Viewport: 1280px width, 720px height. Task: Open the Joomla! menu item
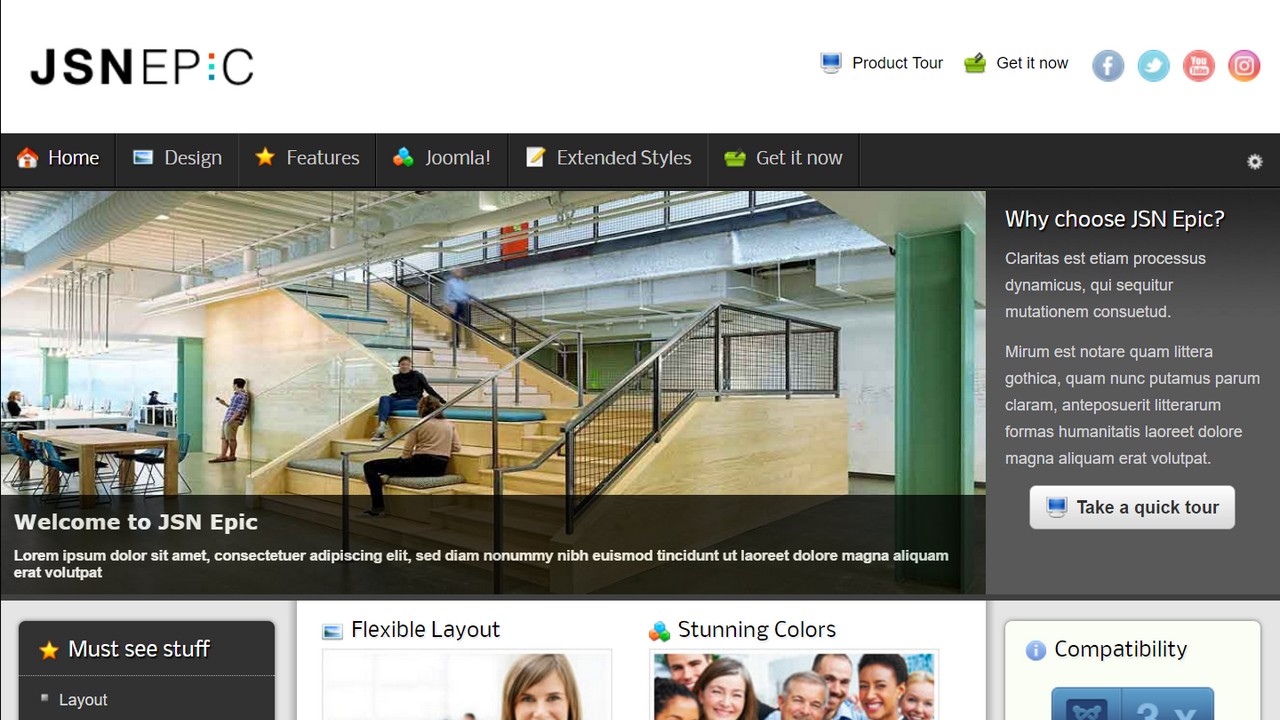(442, 158)
